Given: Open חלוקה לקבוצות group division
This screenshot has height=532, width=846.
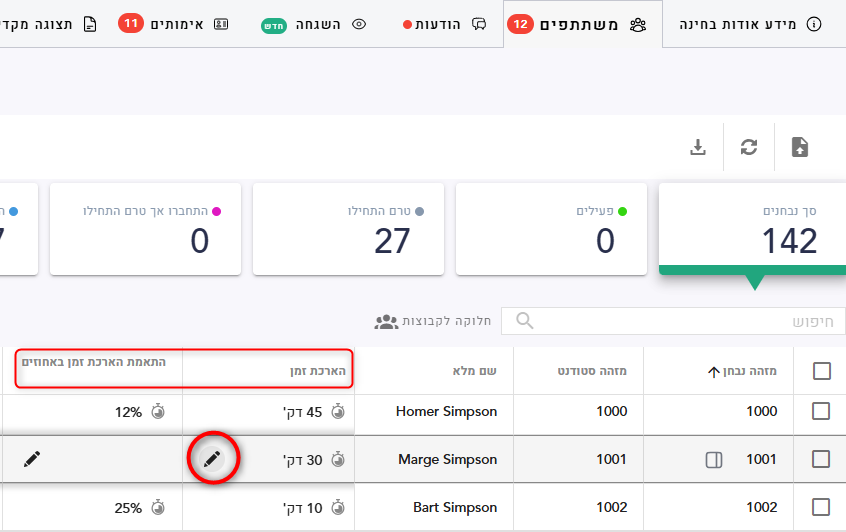Looking at the screenshot, I should tap(433, 322).
